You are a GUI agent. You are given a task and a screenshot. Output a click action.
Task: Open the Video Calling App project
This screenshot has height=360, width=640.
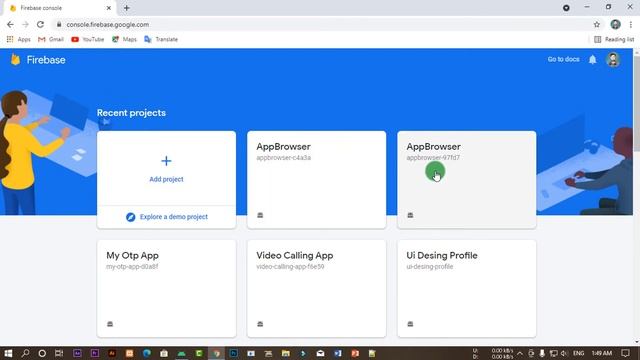coord(316,289)
